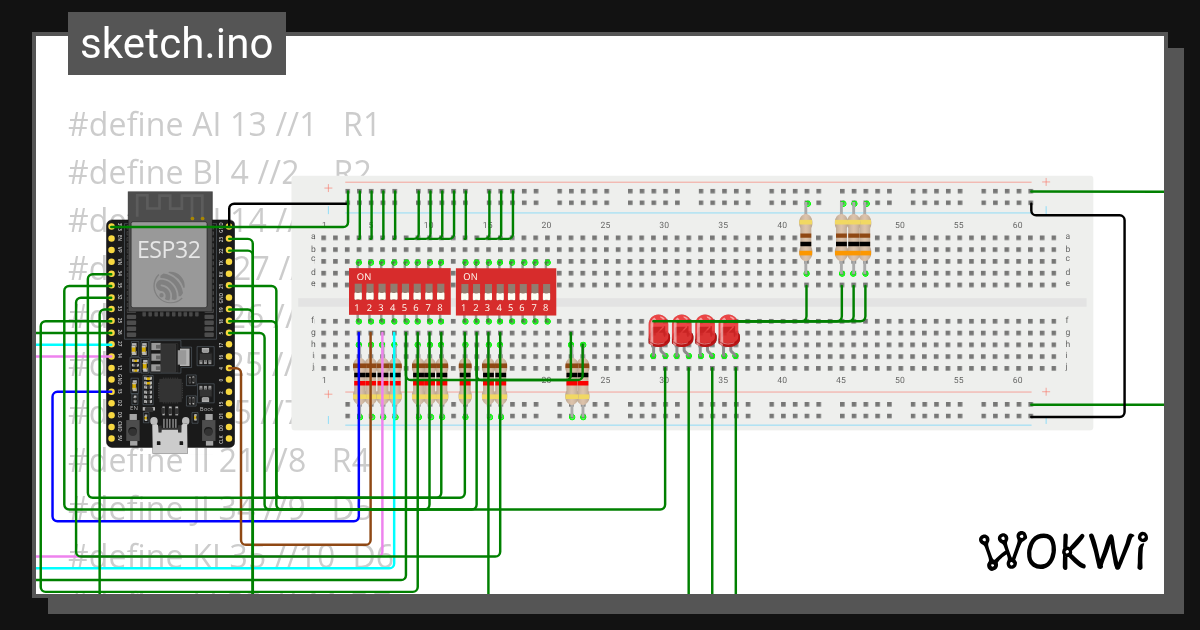Select the green wire connecting LED to ESP32
This screenshot has width=1200, height=630.
660,500
